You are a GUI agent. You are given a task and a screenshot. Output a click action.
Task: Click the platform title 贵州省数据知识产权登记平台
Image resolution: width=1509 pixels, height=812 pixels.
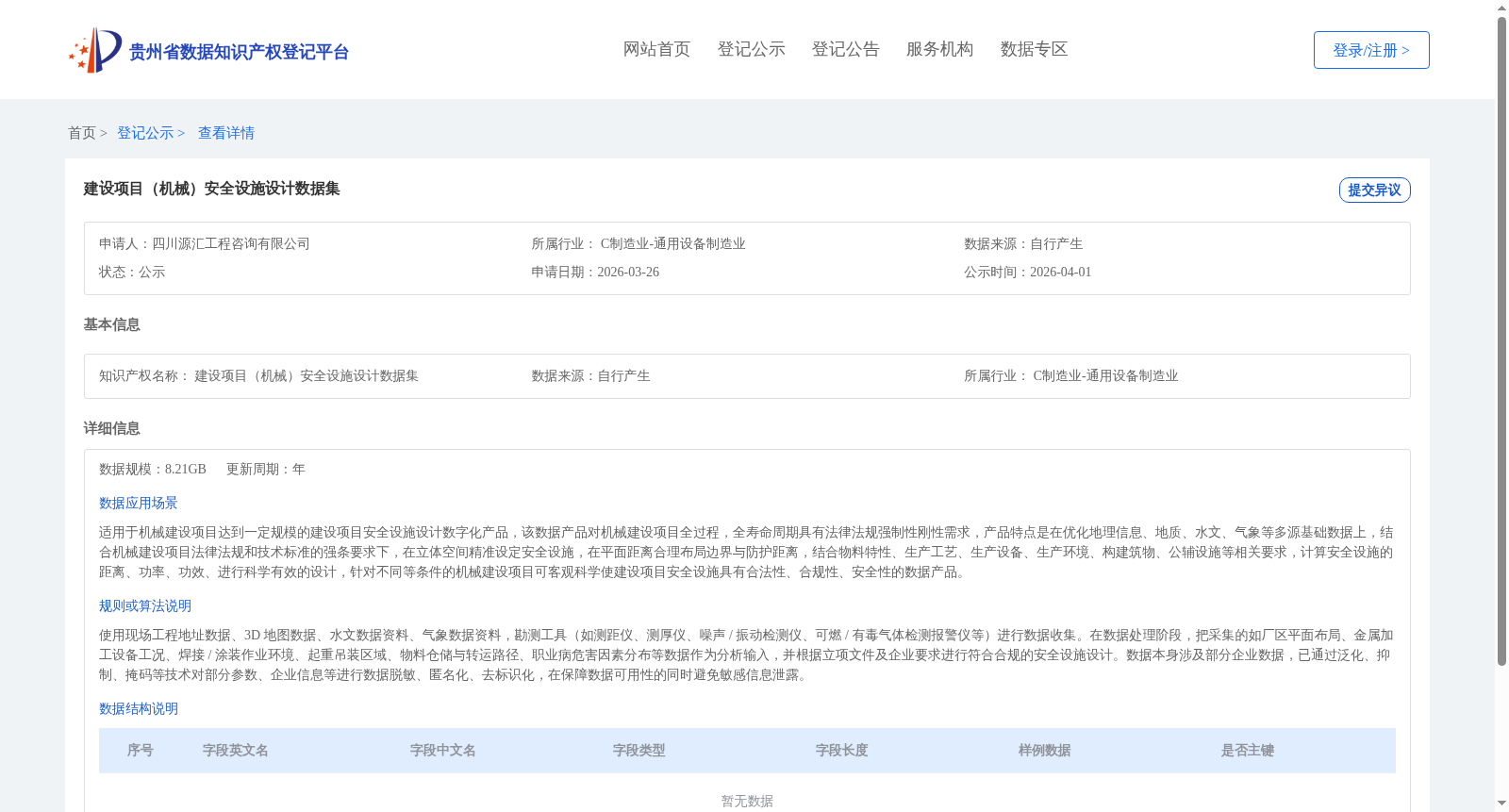click(x=239, y=52)
